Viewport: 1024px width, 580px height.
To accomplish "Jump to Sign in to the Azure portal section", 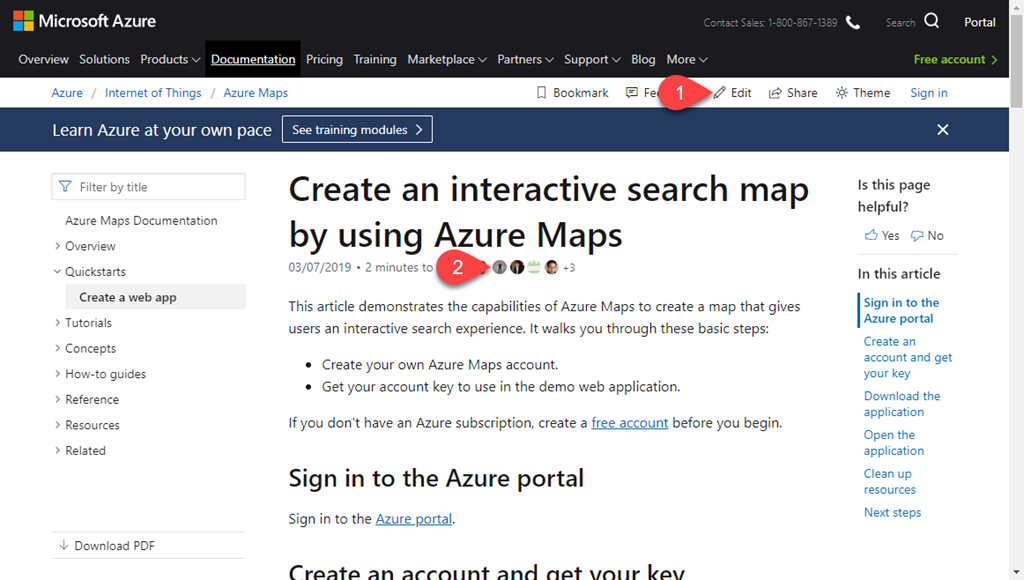I will pyautogui.click(x=901, y=310).
